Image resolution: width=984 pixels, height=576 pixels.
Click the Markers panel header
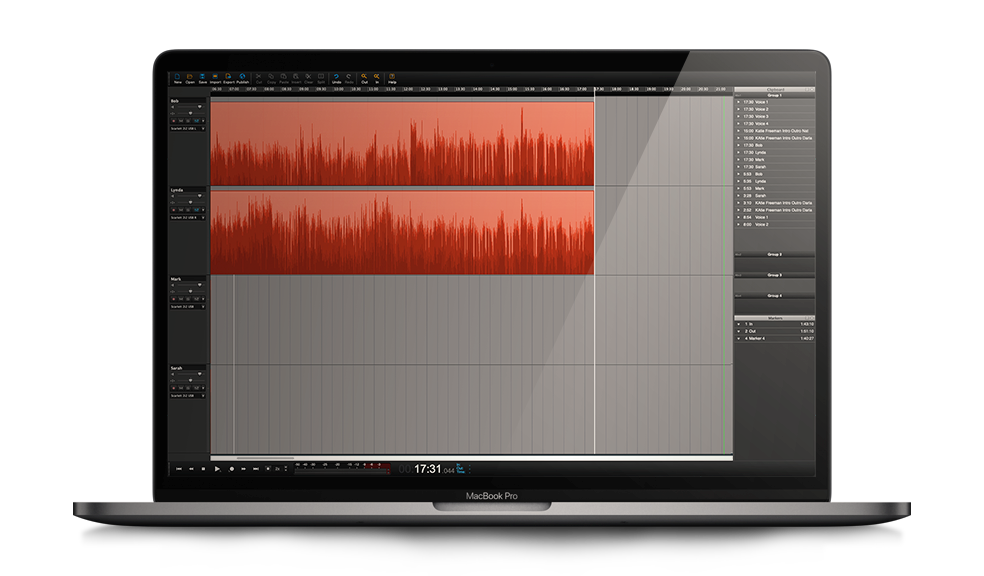tap(774, 318)
